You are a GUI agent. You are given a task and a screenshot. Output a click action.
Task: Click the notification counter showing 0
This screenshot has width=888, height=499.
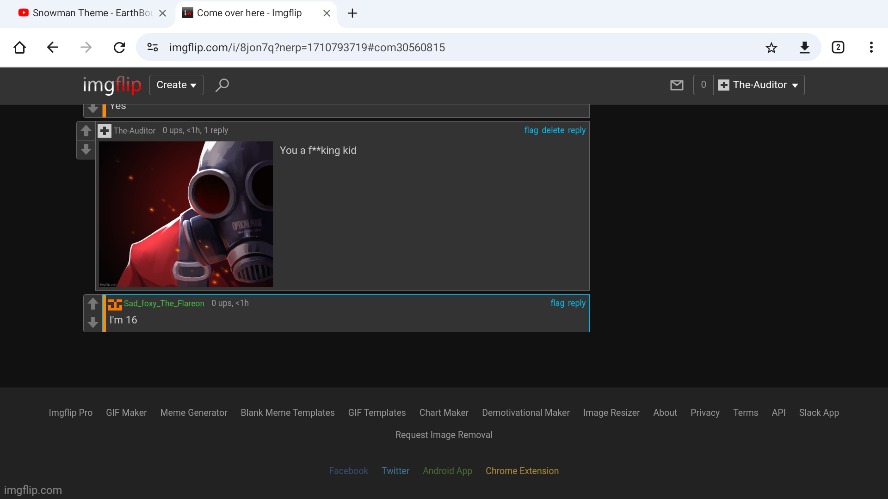pyautogui.click(x=703, y=85)
